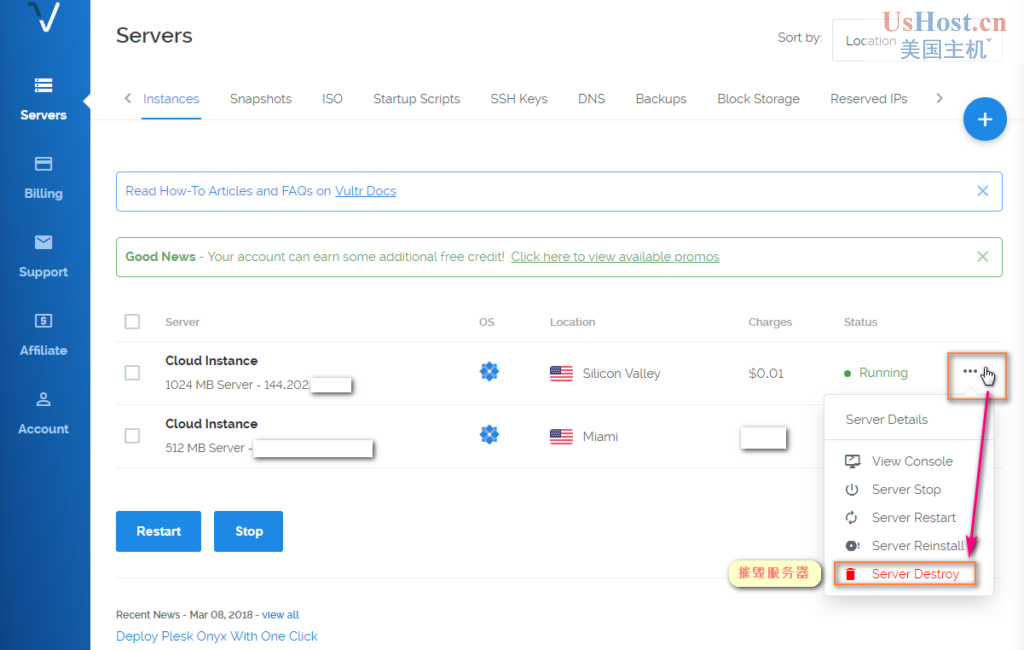The height and width of the screenshot is (650, 1024).
Task: Switch to the Snapshots tab
Action: [x=261, y=99]
